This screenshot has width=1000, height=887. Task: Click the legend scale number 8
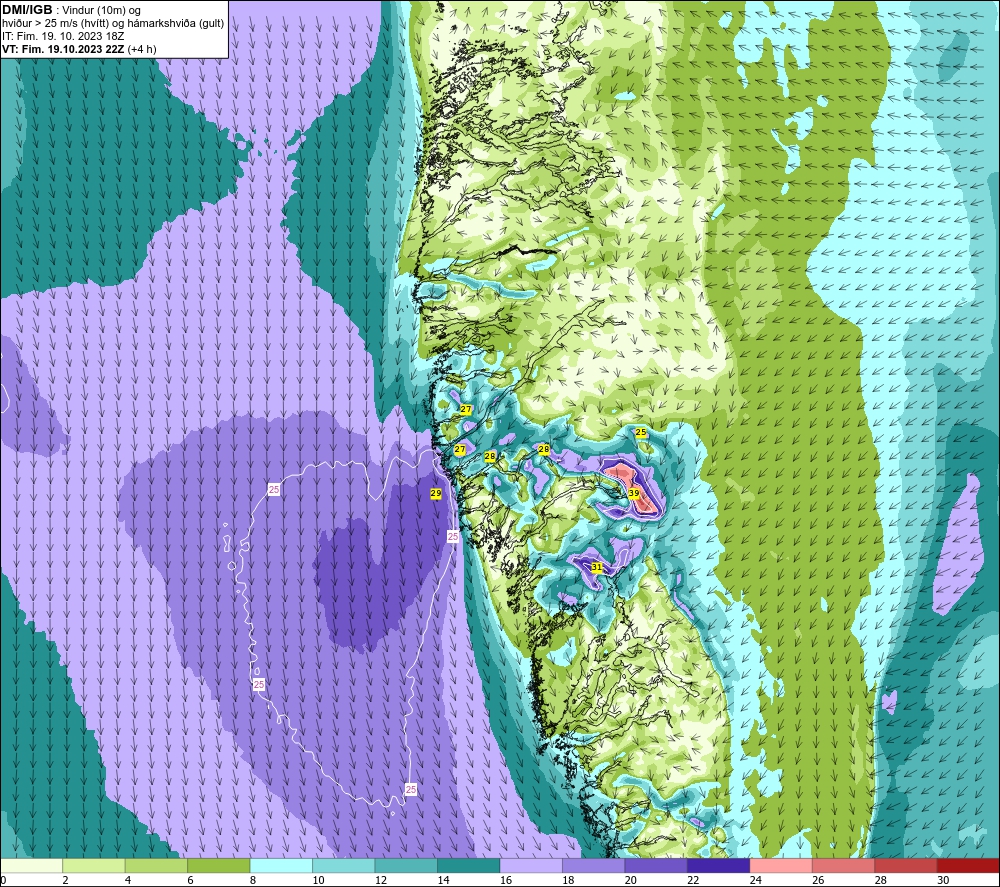253,880
